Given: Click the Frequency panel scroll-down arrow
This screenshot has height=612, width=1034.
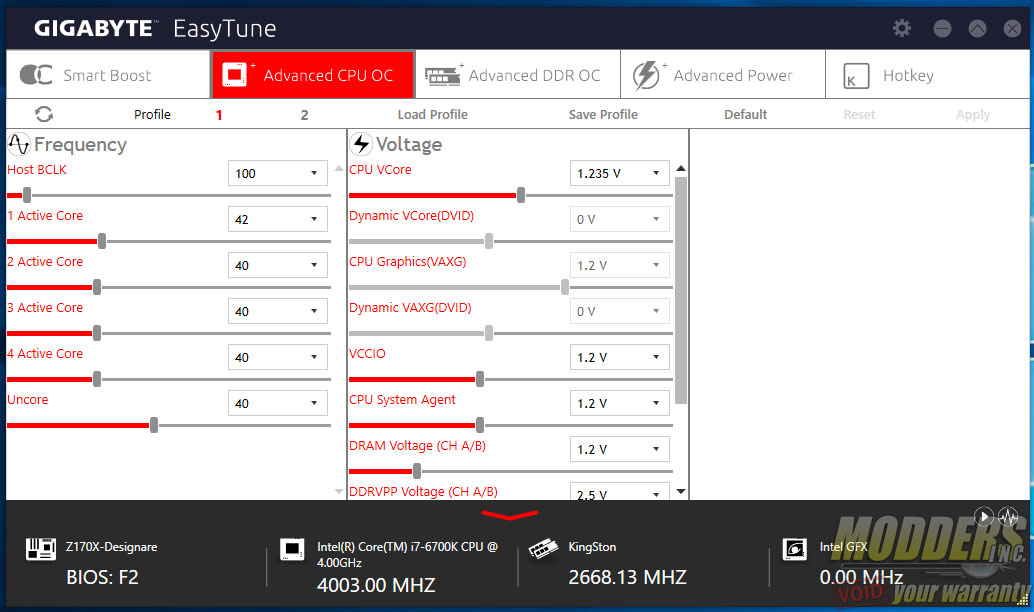Looking at the screenshot, I should 339,491.
